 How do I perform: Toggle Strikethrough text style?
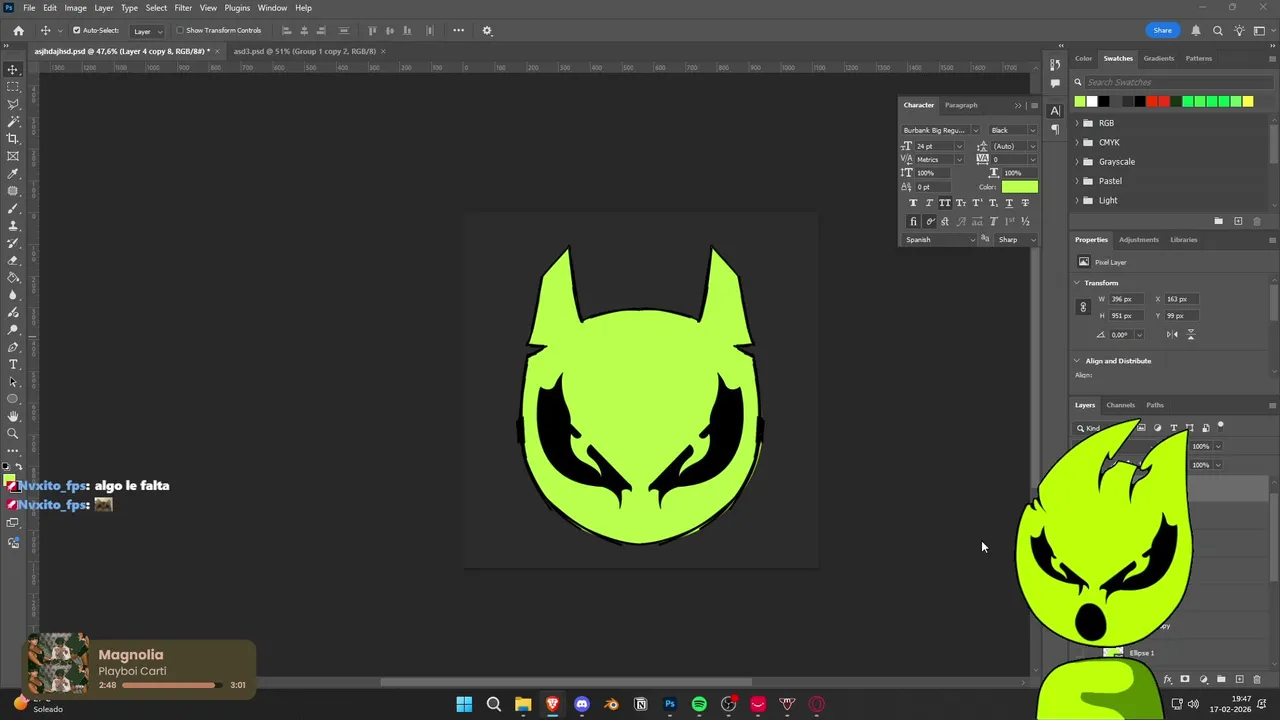1025,203
